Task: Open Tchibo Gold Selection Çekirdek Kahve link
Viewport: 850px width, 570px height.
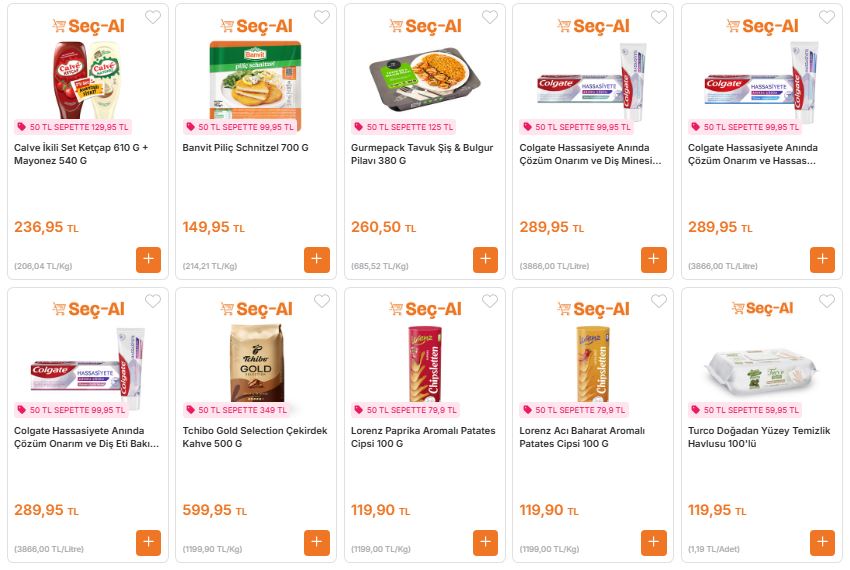Action: click(x=255, y=437)
